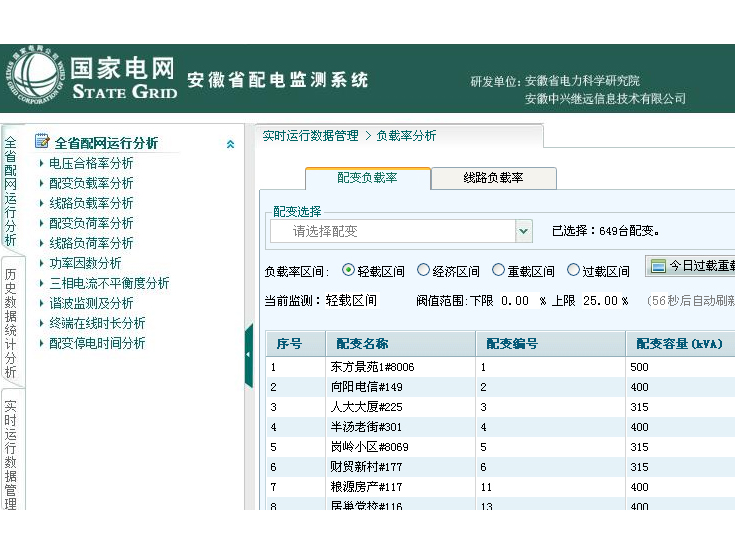Click the 今日过载重载 button

[x=690, y=266]
